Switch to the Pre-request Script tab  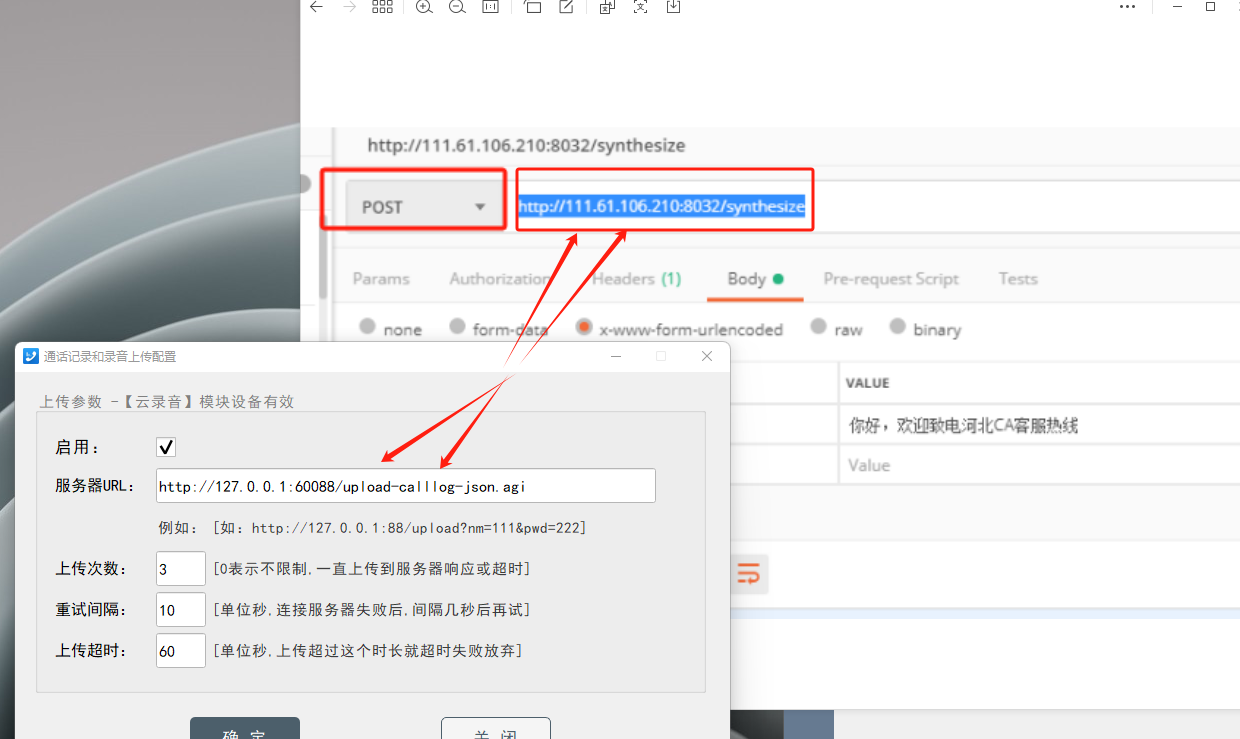890,279
